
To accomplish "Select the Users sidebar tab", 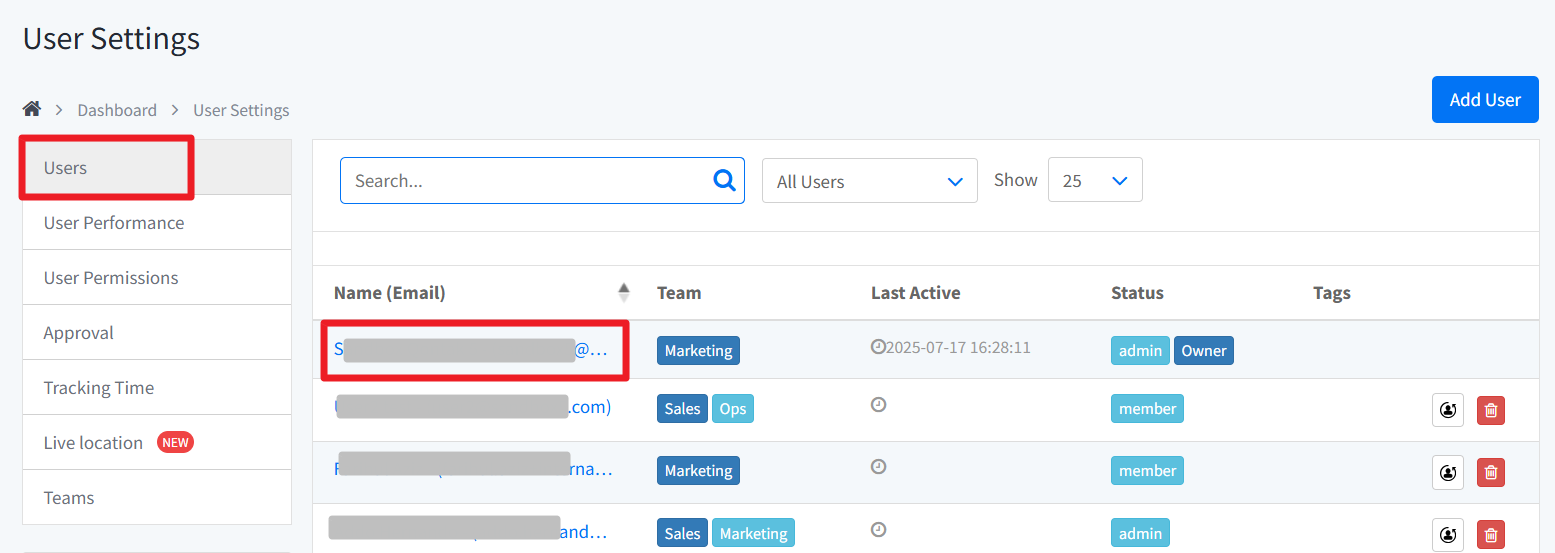I will (x=66, y=168).
